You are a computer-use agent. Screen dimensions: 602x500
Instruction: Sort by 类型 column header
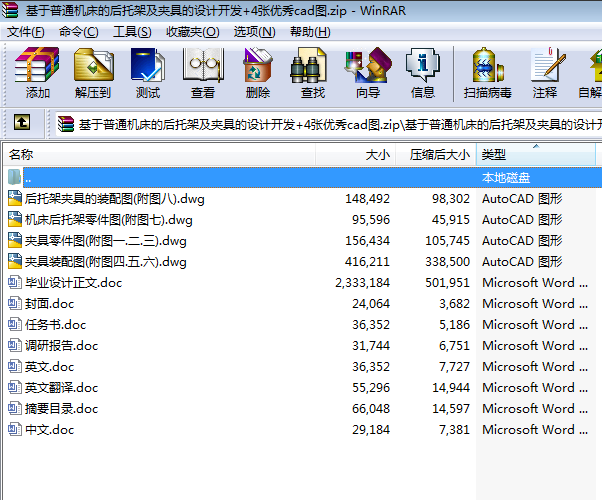point(536,155)
